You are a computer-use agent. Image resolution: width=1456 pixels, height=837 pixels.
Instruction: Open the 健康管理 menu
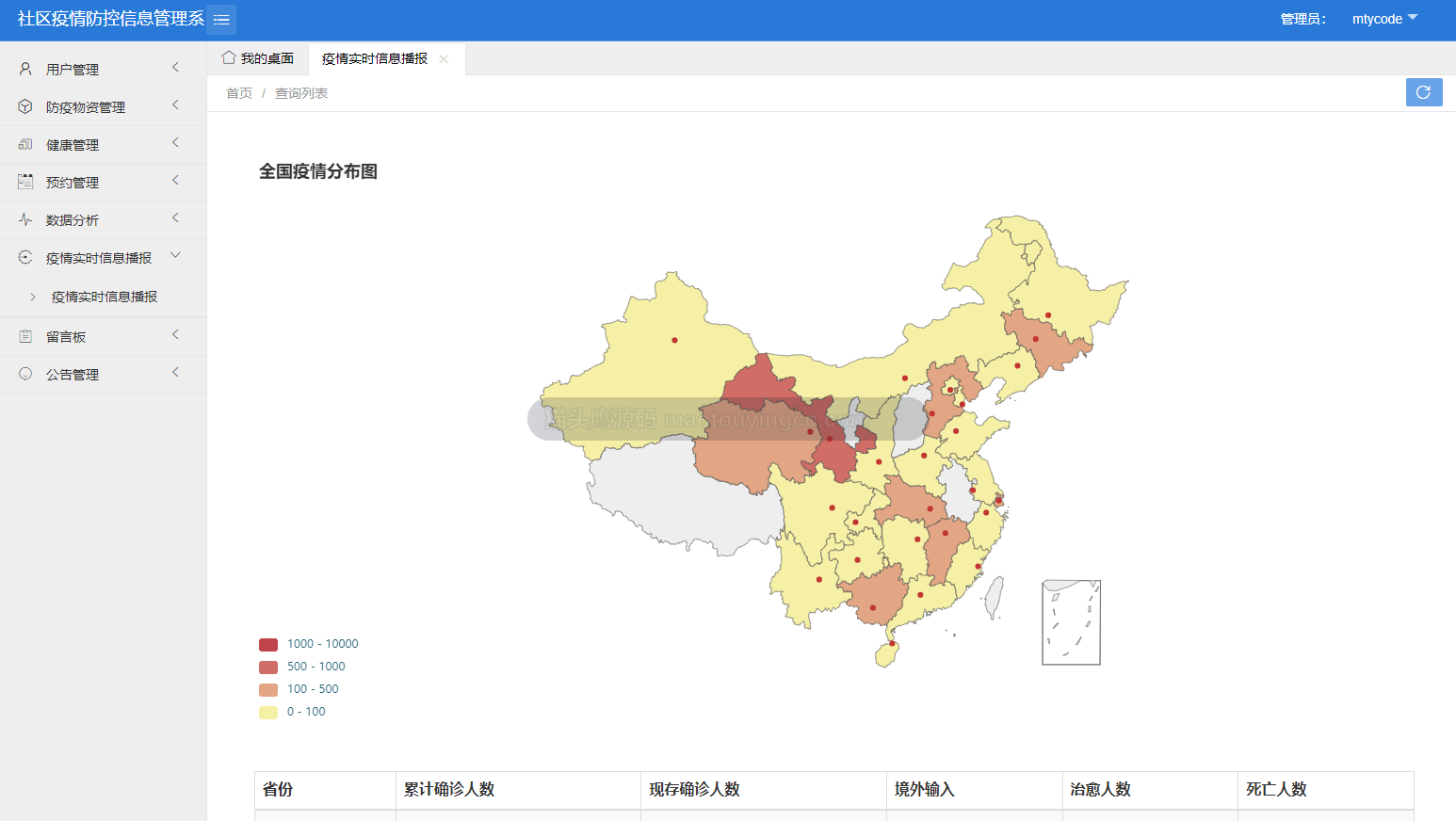click(x=103, y=144)
